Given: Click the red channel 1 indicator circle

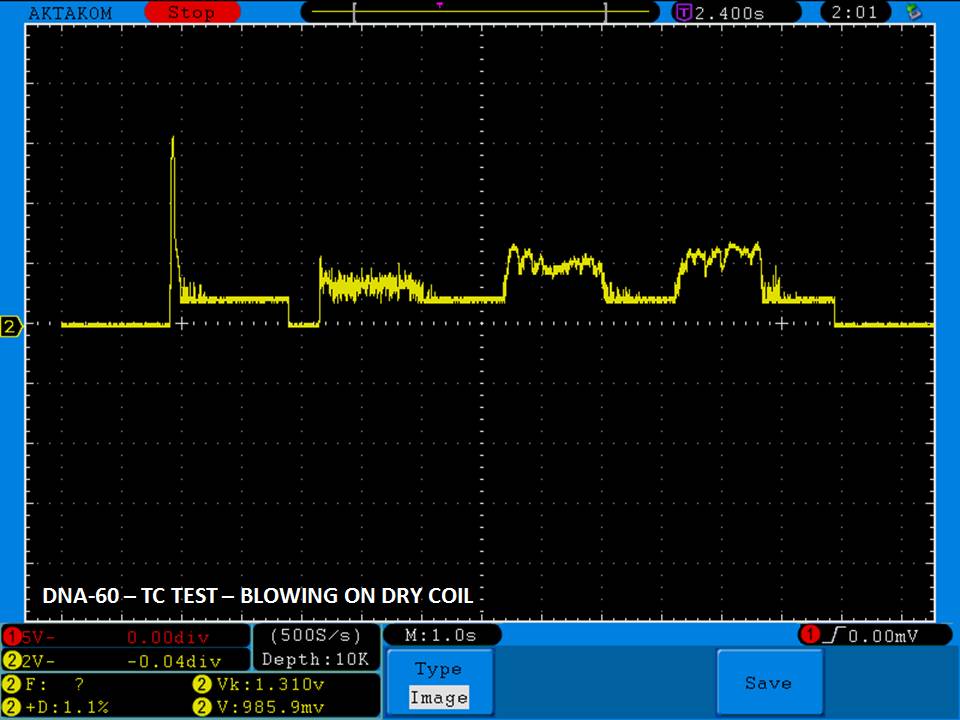Looking at the screenshot, I should click(11, 637).
